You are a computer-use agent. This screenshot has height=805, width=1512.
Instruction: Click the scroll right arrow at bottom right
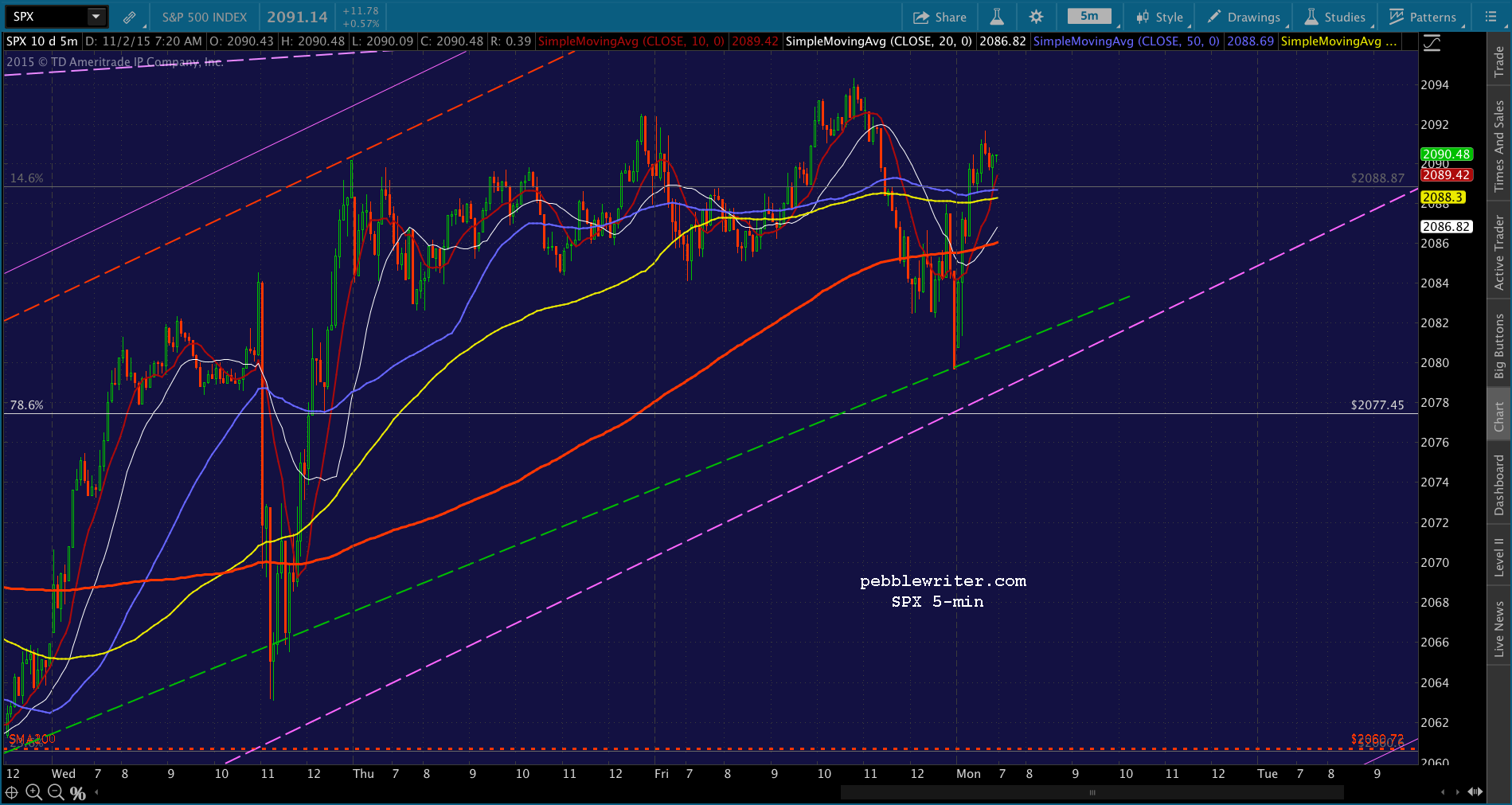tap(1459, 792)
